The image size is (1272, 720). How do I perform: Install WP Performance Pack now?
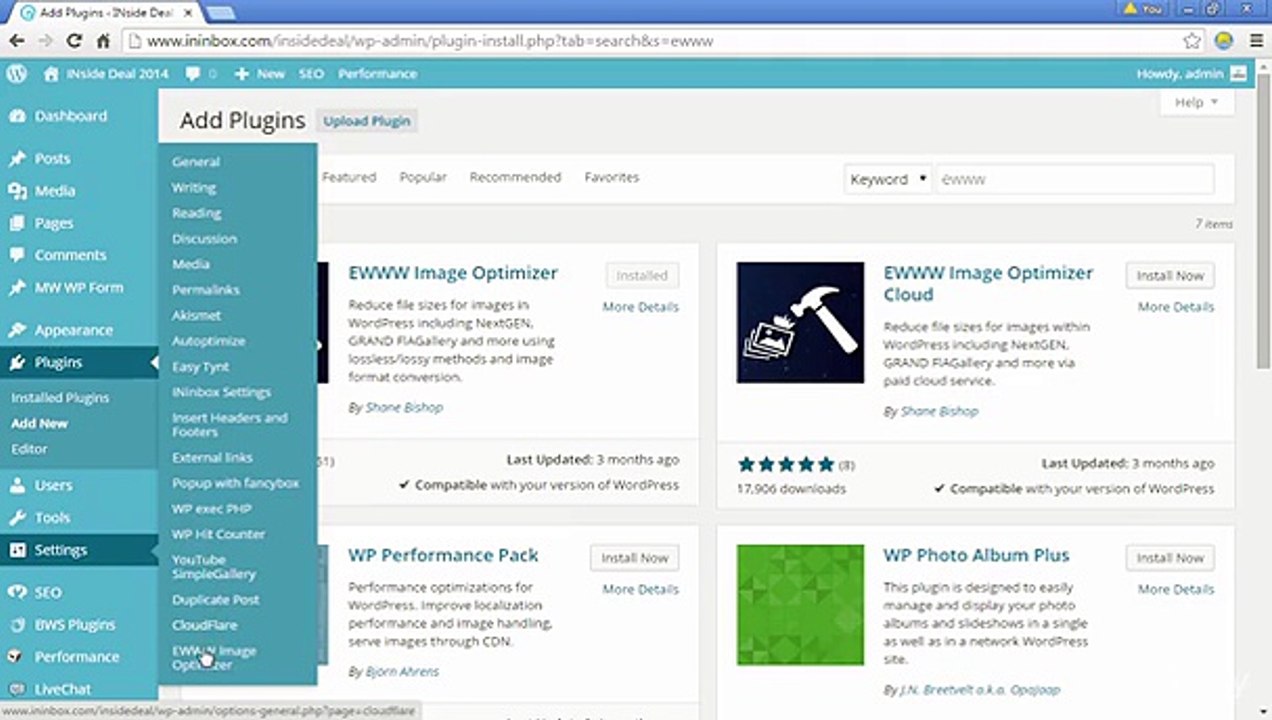tap(635, 558)
